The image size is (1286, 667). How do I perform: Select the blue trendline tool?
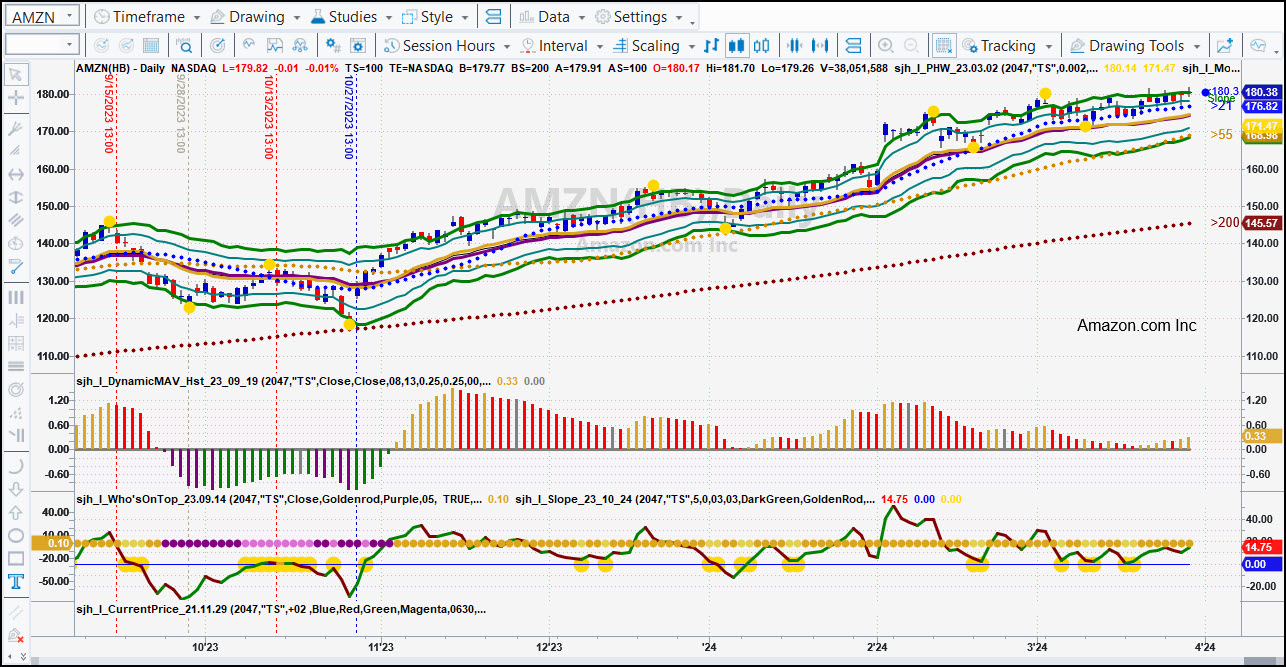point(15,266)
